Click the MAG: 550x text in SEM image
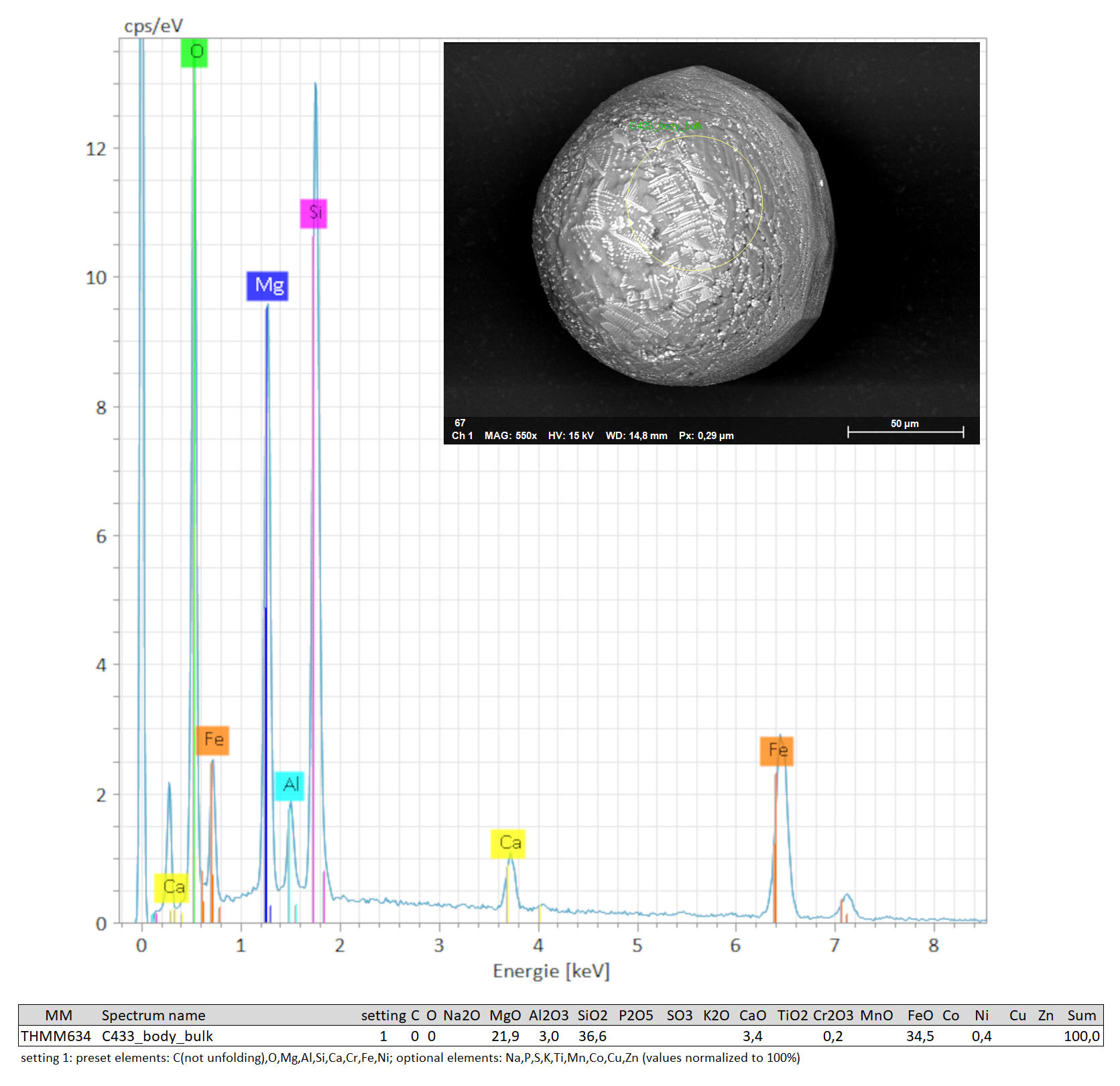 coord(510,436)
